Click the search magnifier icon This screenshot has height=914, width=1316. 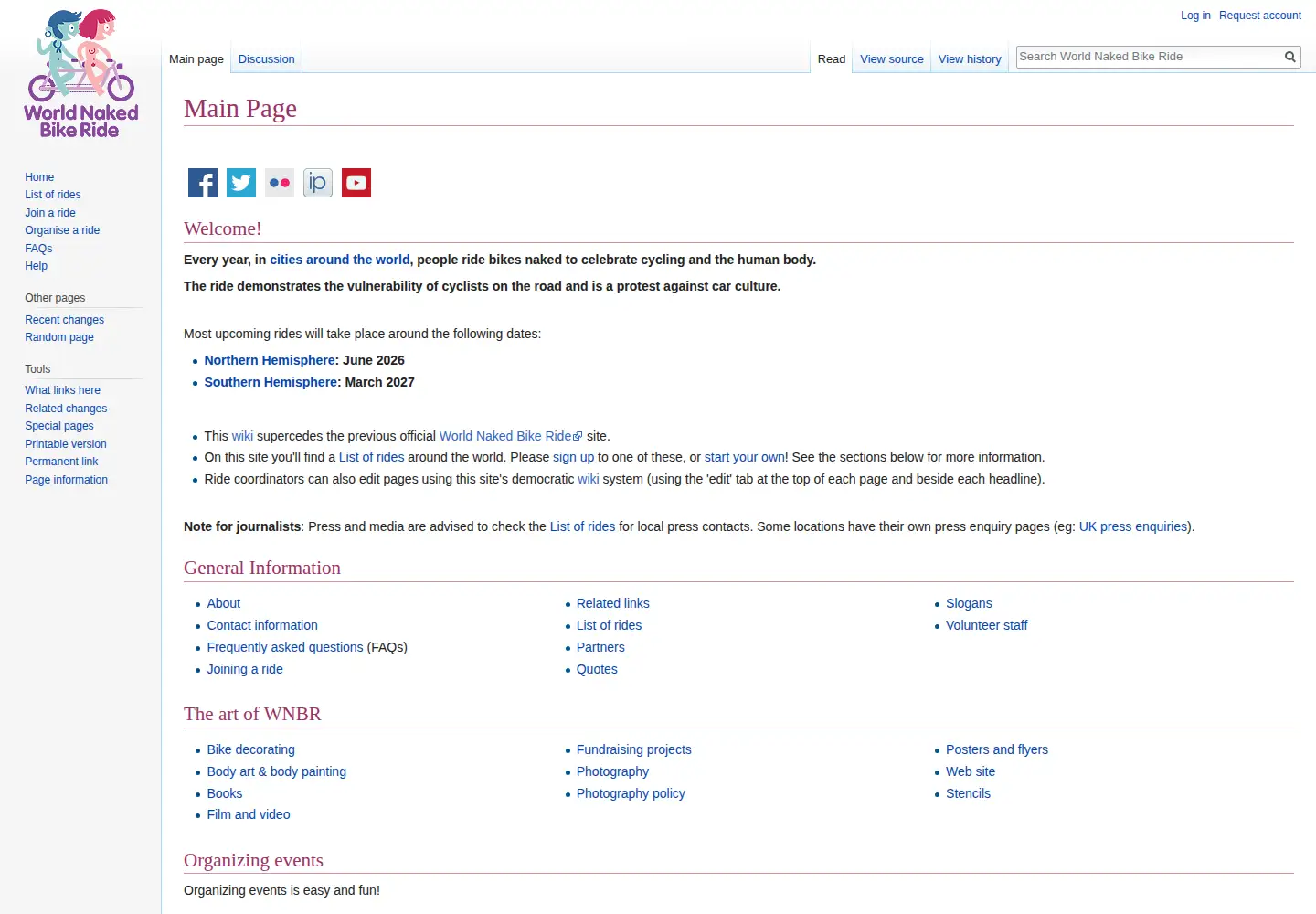[x=1290, y=57]
